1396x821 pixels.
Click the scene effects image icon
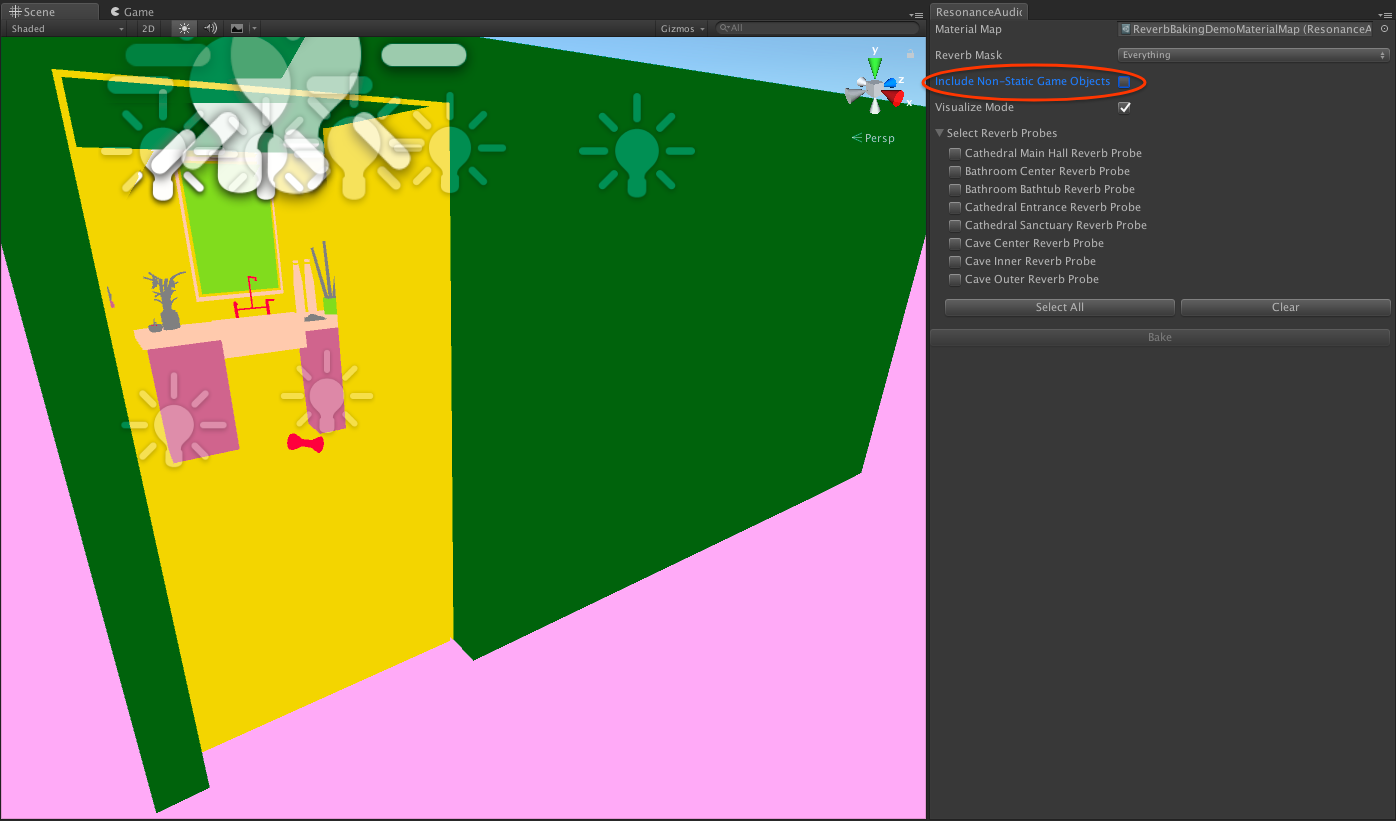tap(237, 29)
